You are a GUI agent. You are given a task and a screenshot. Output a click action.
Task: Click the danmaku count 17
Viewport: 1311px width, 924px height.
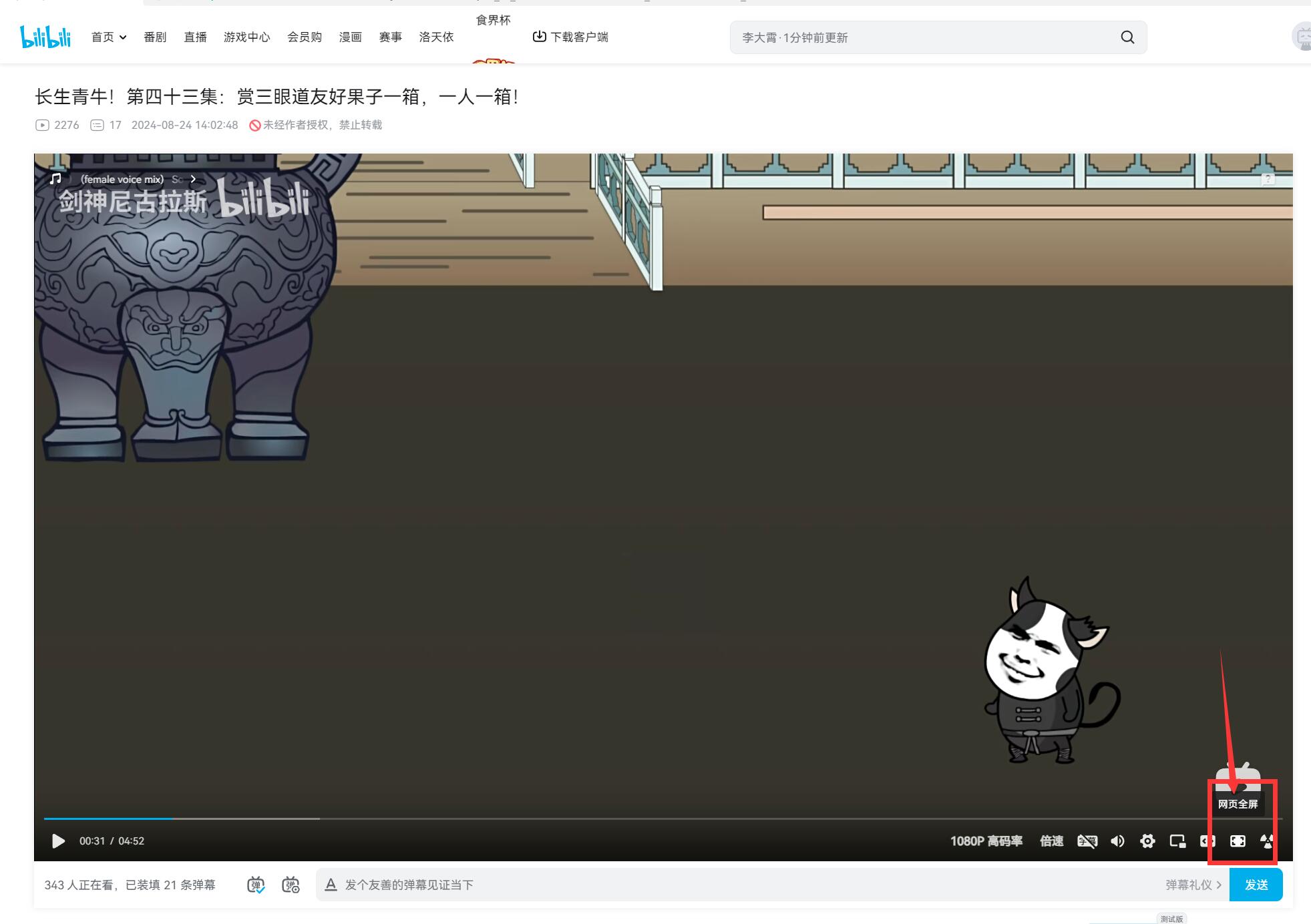tap(106, 125)
